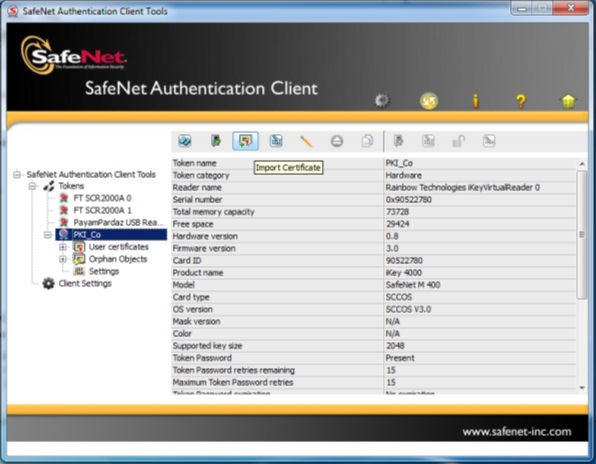Click the grayed token-arrow icon right of the separator
Image resolution: width=596 pixels, height=464 pixels.
(398, 141)
